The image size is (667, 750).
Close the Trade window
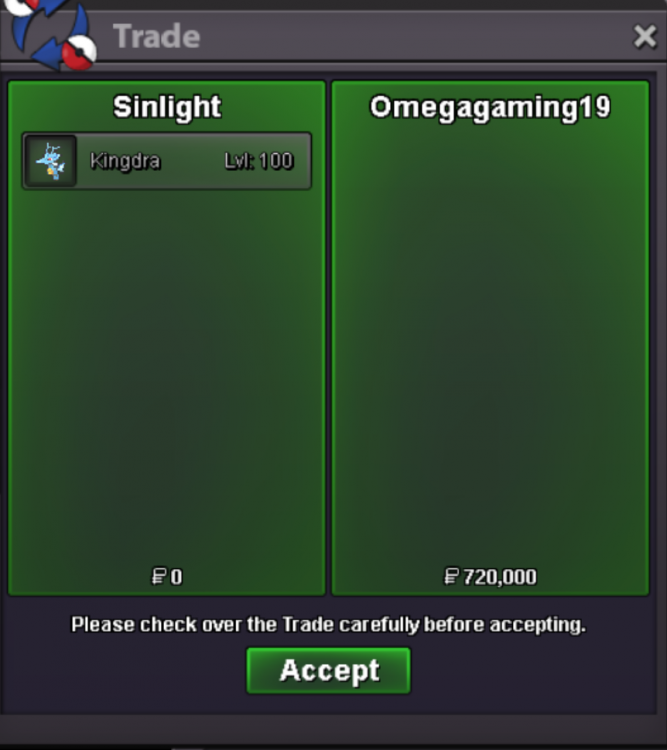click(645, 36)
